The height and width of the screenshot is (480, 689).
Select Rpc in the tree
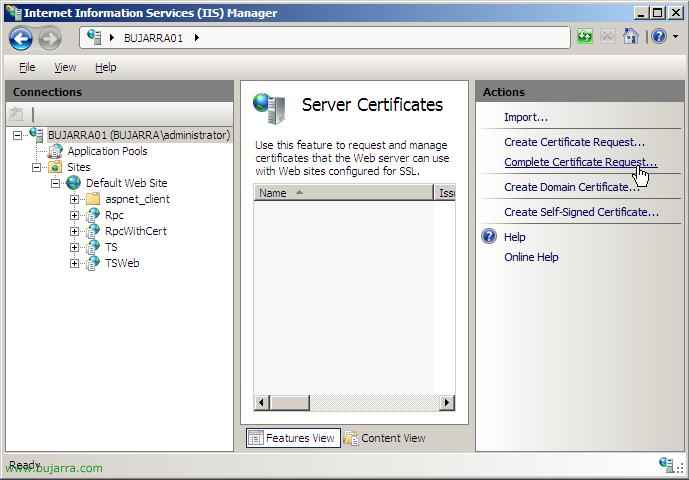114,215
